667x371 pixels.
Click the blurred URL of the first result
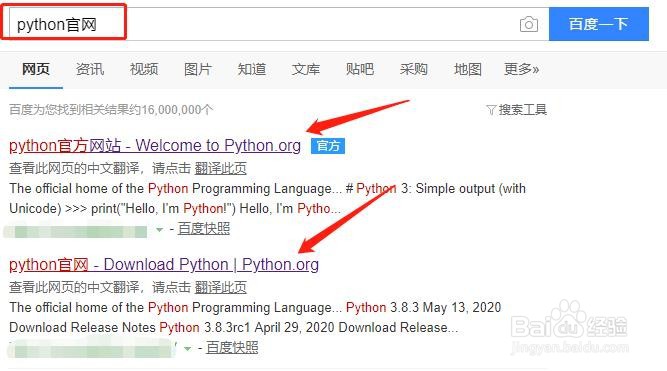pos(76,231)
